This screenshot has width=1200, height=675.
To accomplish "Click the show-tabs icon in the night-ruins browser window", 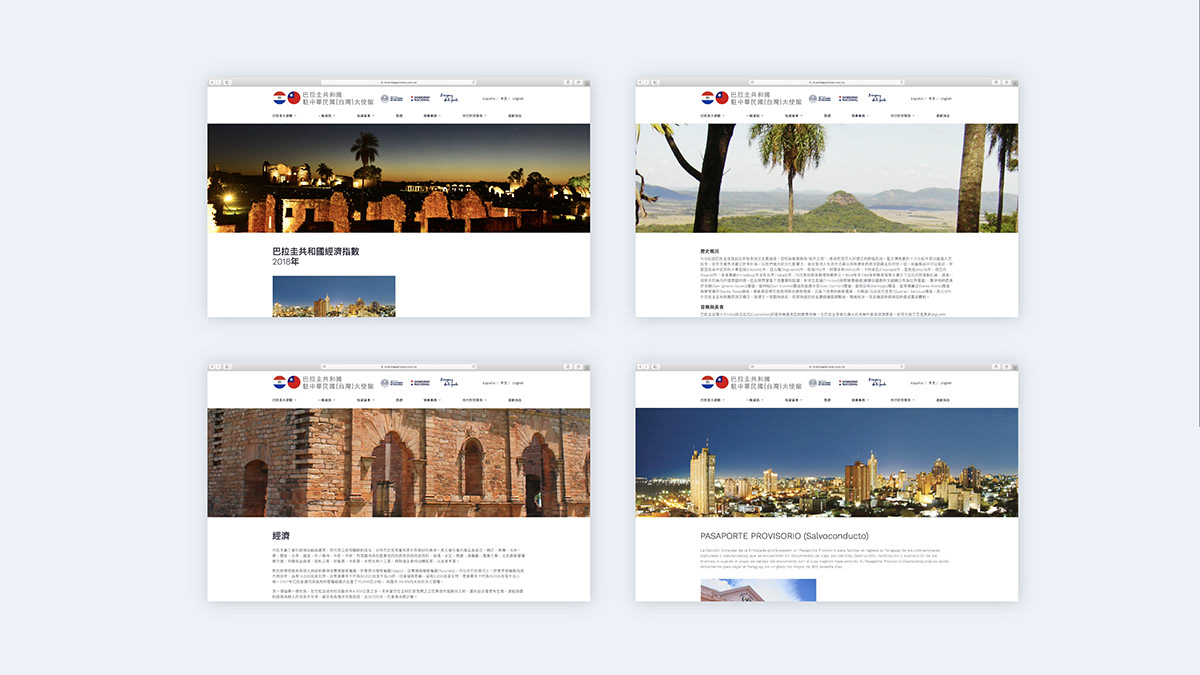I will (576, 82).
